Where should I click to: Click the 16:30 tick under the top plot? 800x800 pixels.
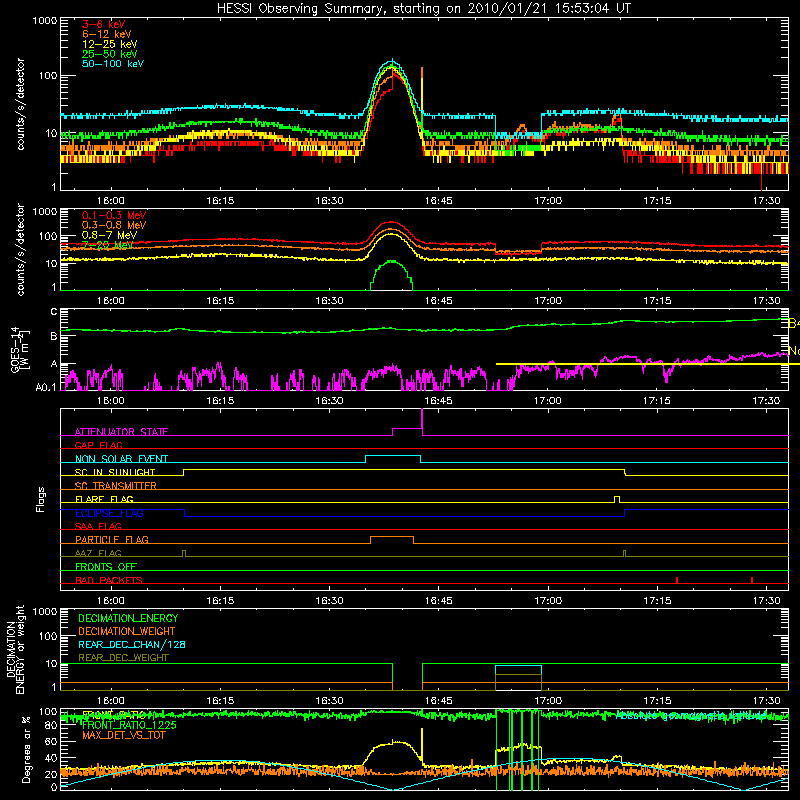click(x=329, y=201)
